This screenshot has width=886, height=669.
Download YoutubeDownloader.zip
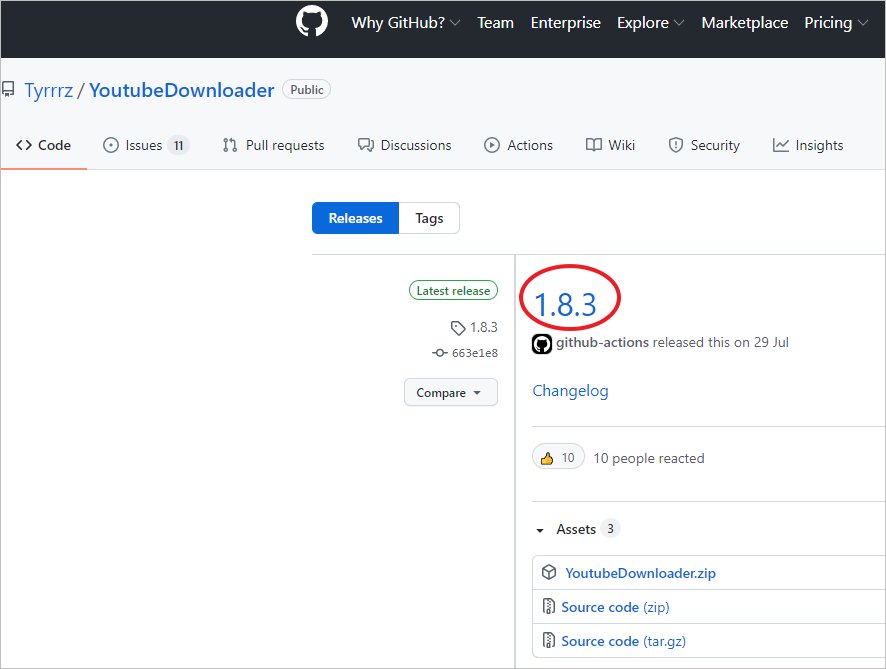[640, 573]
